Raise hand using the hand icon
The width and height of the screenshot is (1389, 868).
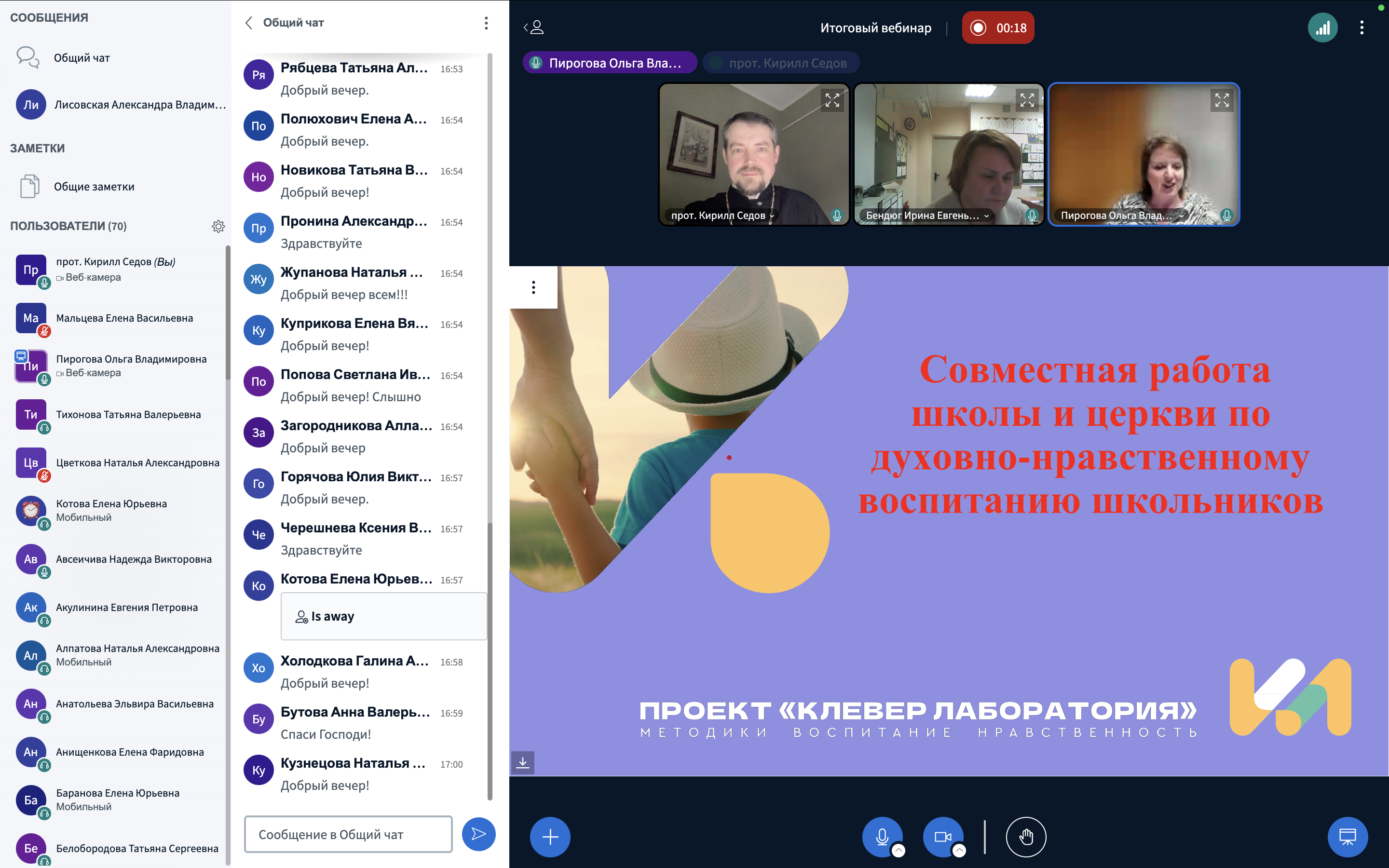coord(1026,837)
